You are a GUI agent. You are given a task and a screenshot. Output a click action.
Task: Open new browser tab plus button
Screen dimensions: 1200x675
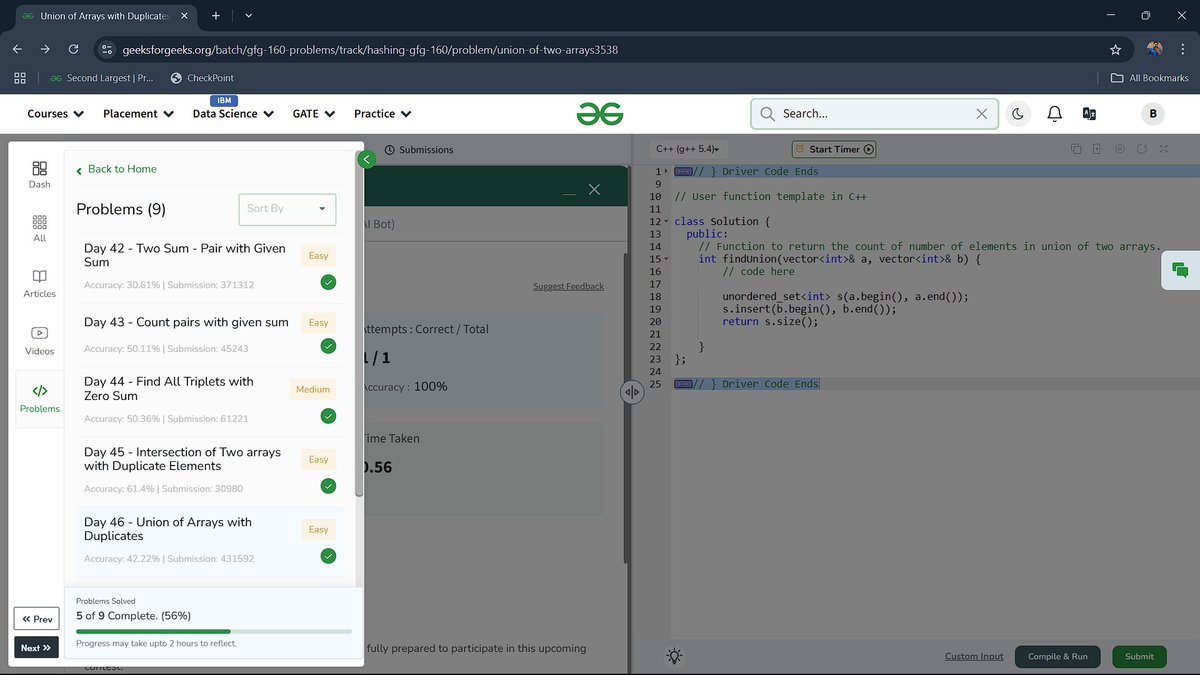215,16
